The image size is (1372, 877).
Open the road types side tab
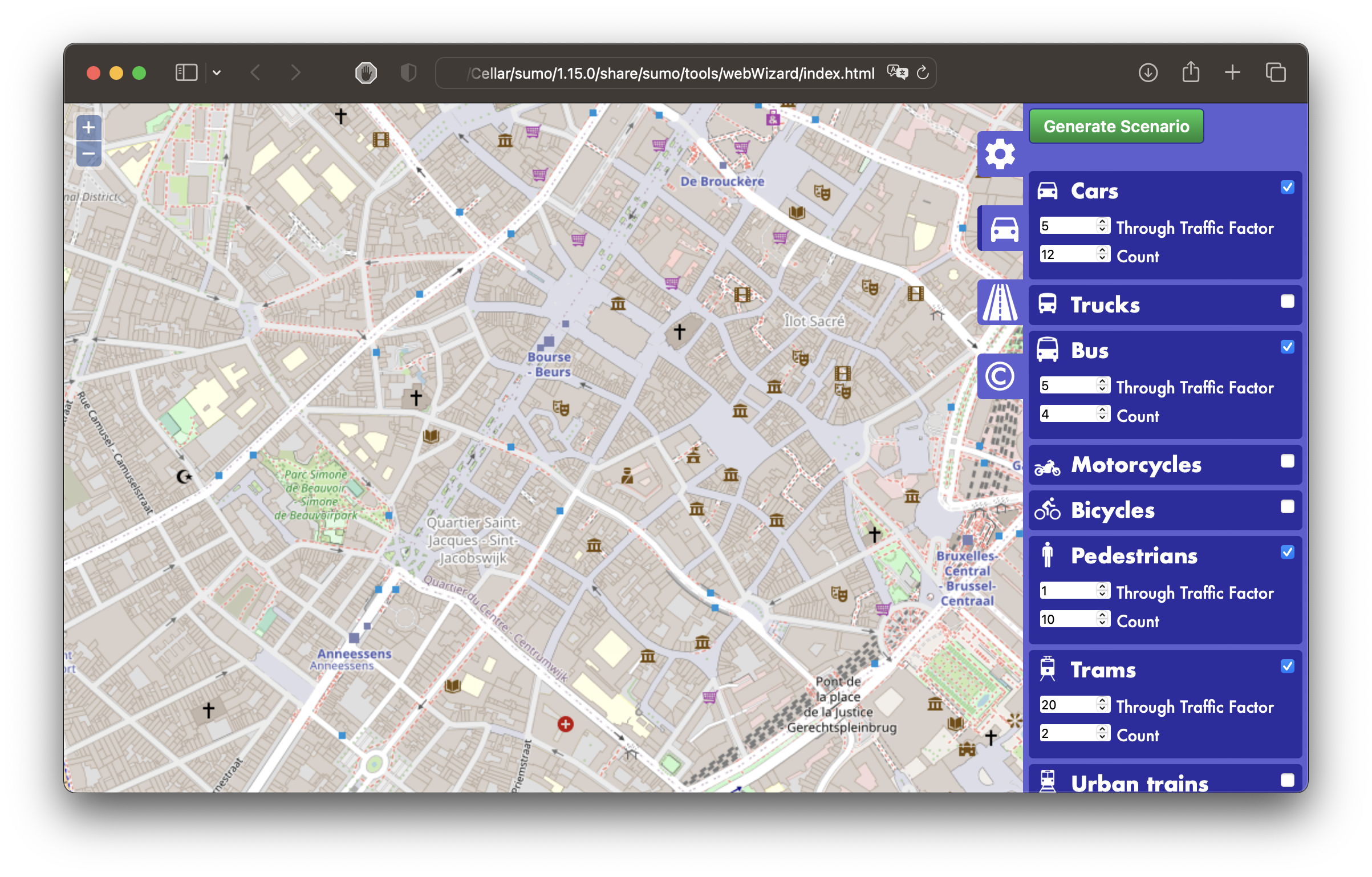tap(1000, 303)
